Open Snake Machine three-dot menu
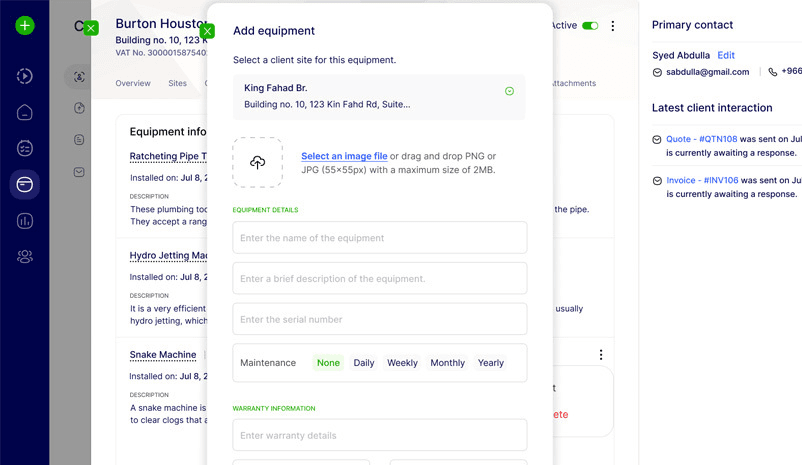The image size is (802, 465). pos(600,355)
